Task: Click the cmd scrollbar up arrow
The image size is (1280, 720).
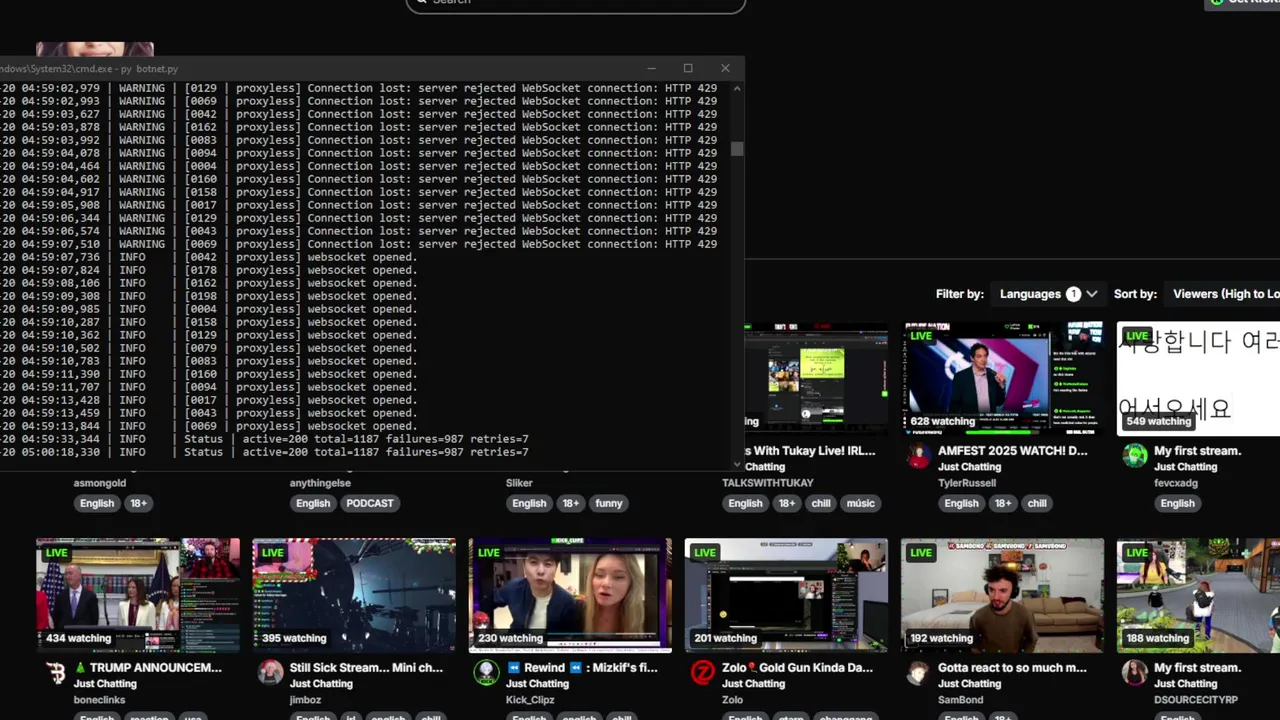Action: 737,88
